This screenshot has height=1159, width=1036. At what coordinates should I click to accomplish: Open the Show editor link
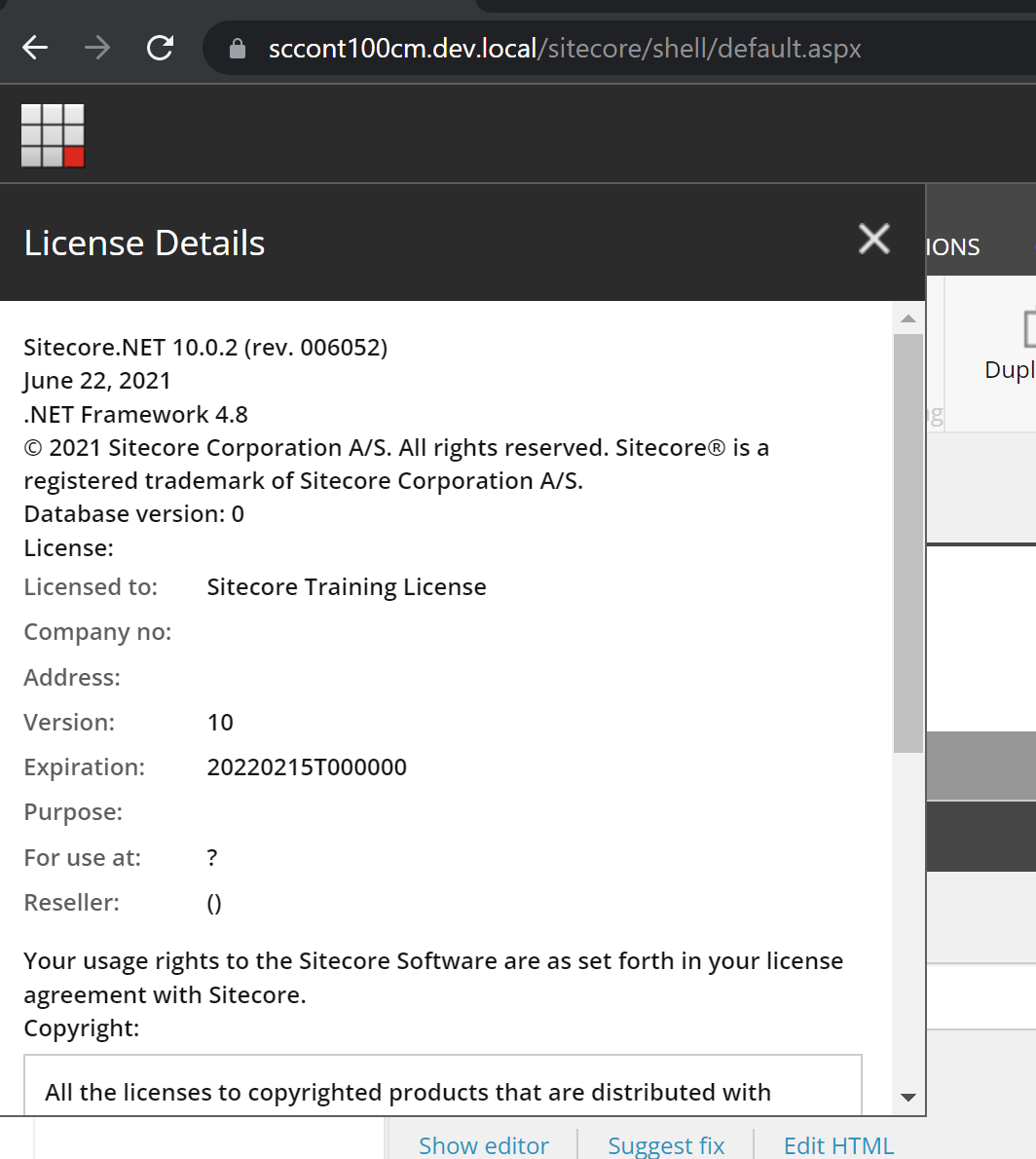[483, 1145]
